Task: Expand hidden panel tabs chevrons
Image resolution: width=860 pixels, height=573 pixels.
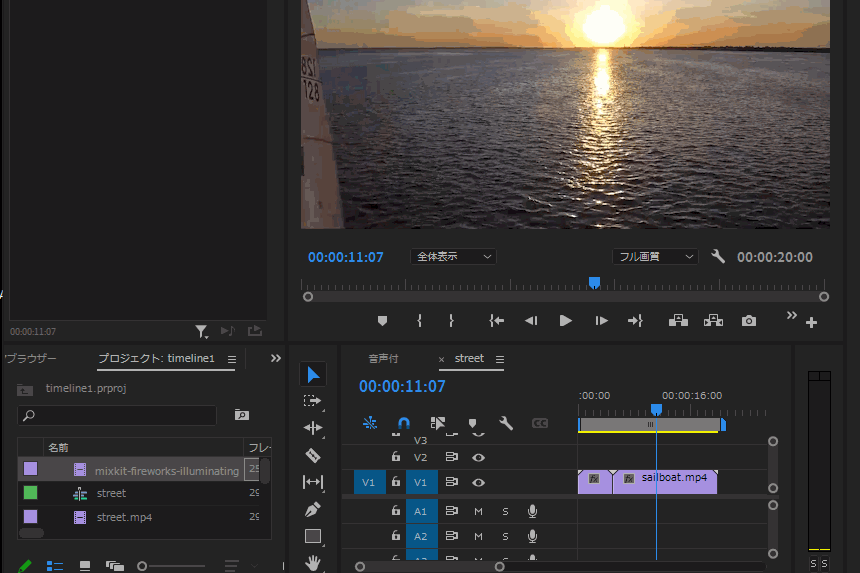Action: (276, 358)
